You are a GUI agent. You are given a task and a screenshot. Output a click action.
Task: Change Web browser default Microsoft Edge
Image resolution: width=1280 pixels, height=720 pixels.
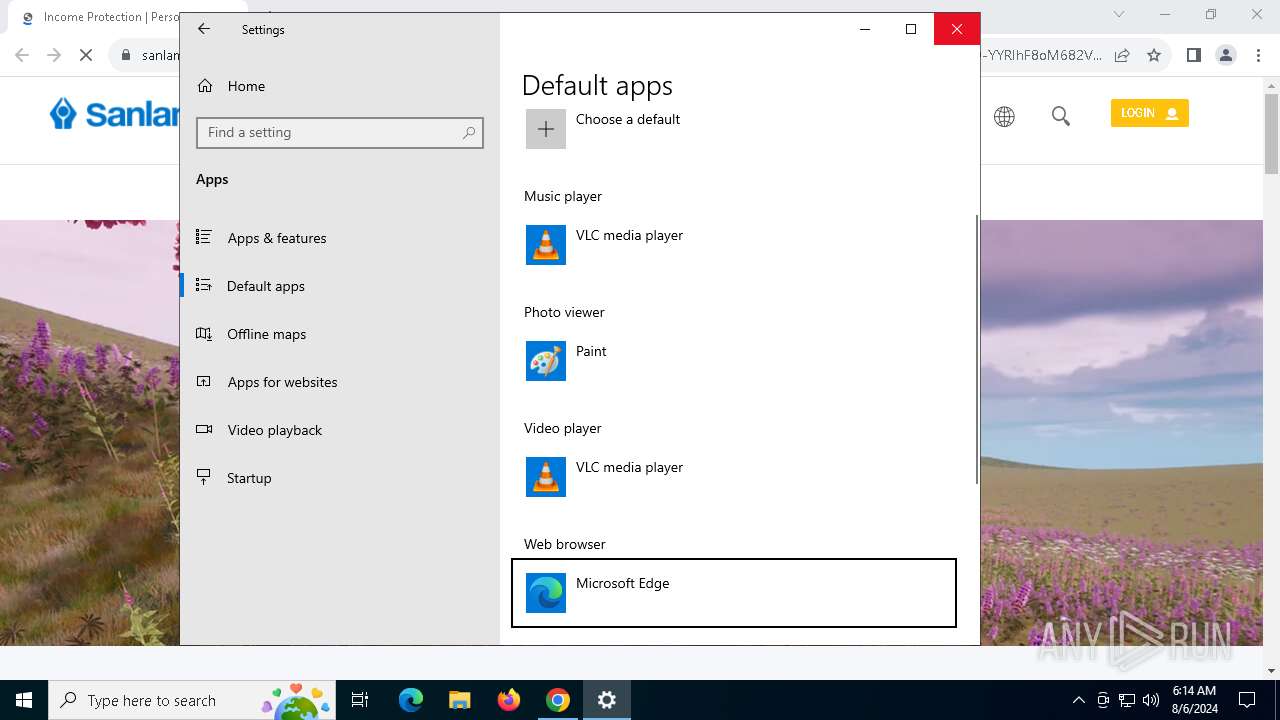coord(734,593)
